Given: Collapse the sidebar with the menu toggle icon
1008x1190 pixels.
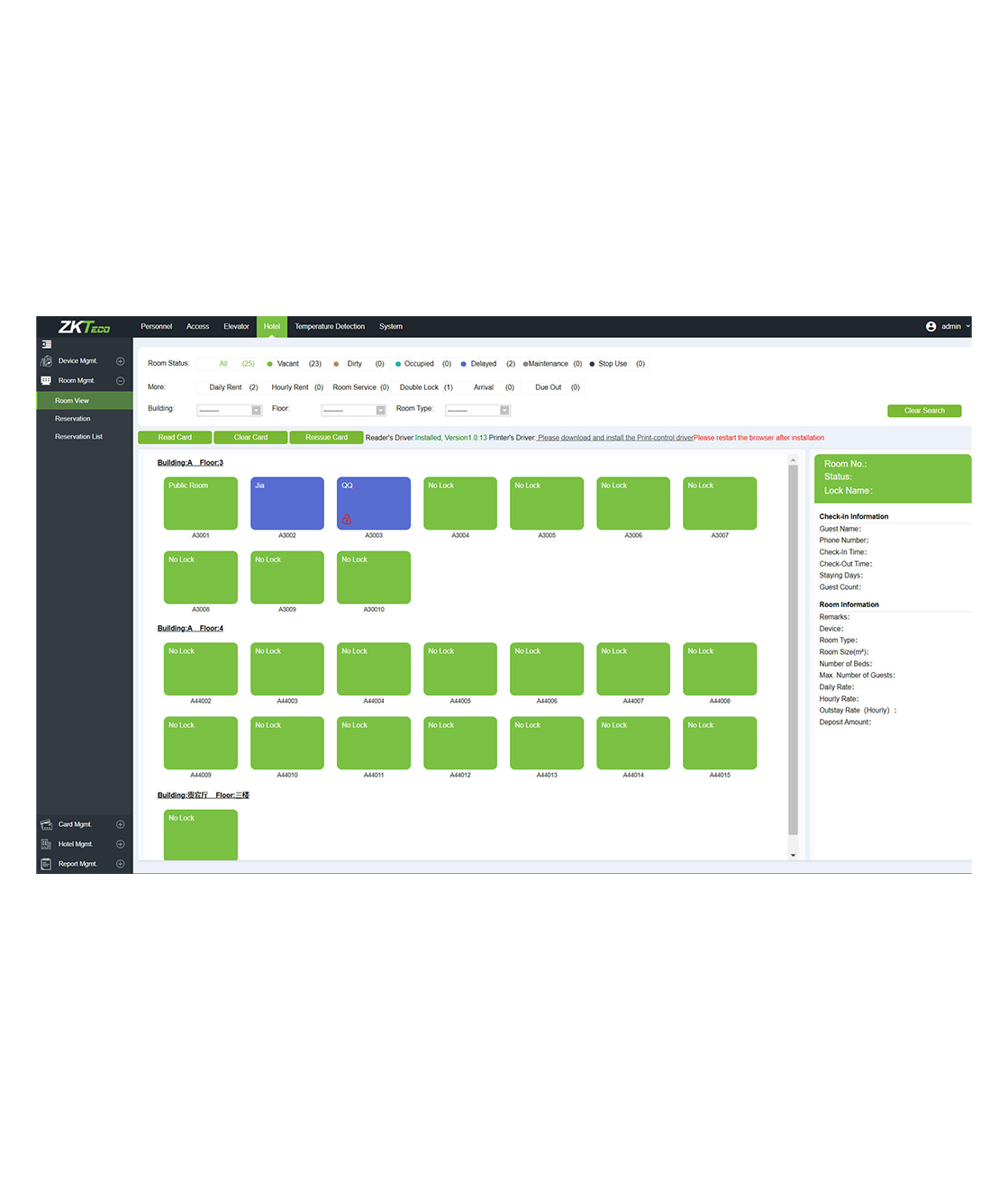Looking at the screenshot, I should [46, 344].
